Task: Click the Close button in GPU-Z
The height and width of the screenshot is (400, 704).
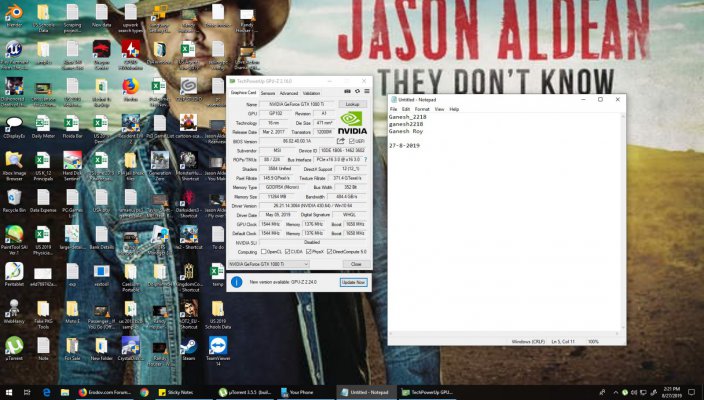Action: click(356, 264)
